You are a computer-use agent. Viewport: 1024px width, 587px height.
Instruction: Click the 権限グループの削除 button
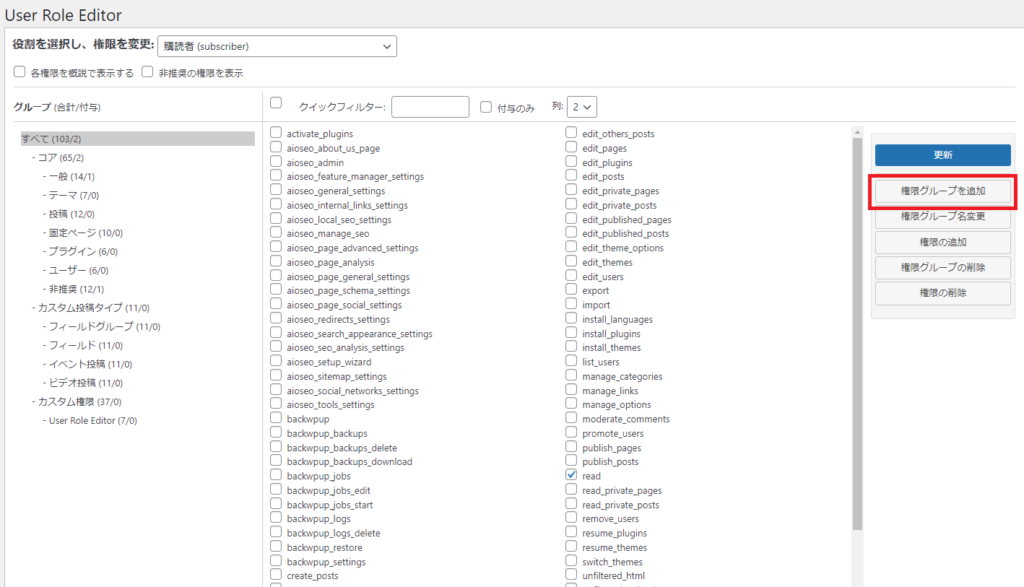943,267
